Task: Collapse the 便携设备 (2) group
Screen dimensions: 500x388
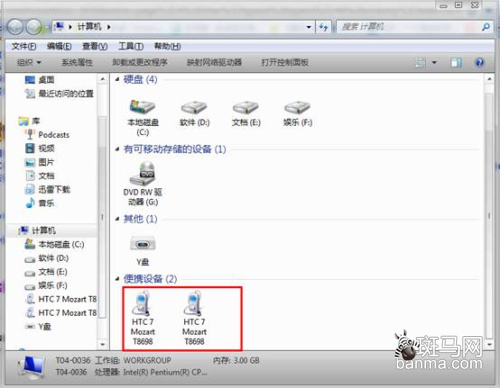Action: 117,279
